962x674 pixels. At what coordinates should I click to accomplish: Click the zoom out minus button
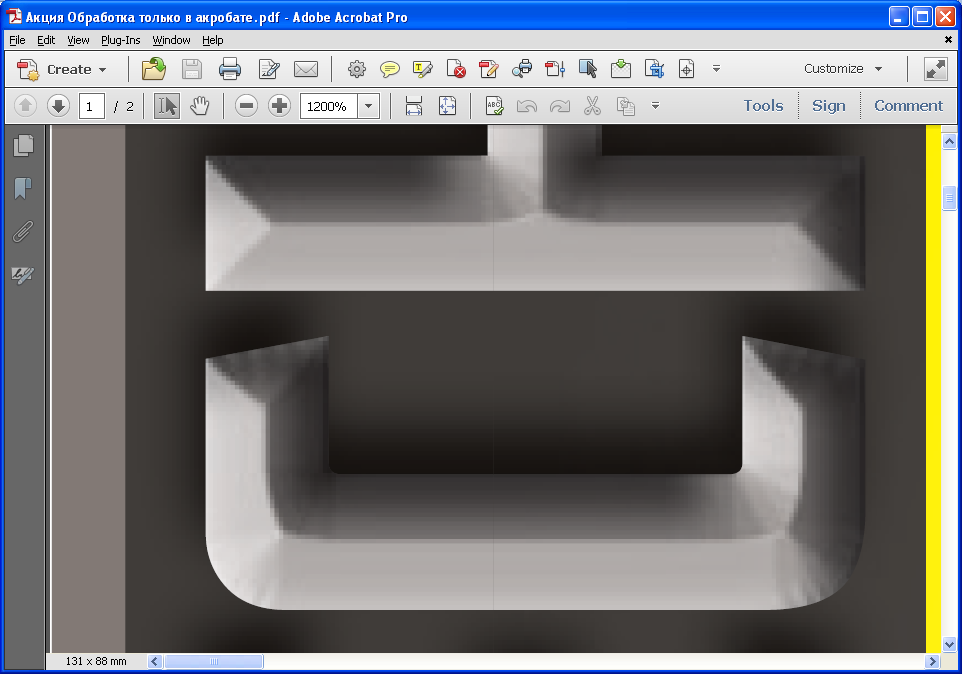247,106
